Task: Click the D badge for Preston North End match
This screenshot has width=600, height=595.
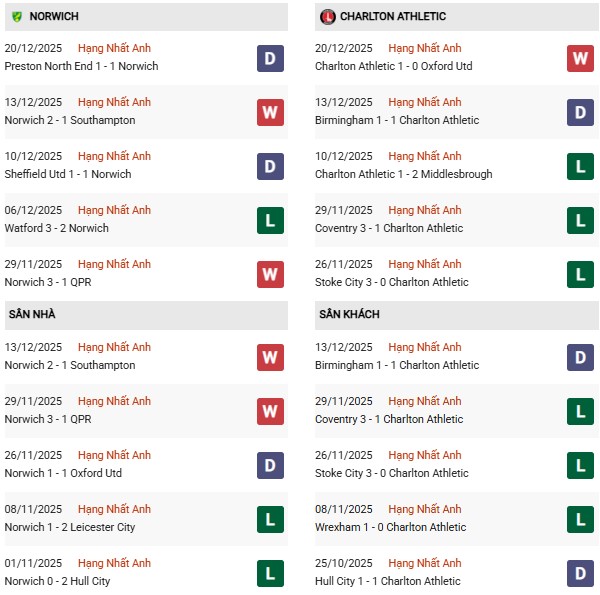Action: [270, 58]
